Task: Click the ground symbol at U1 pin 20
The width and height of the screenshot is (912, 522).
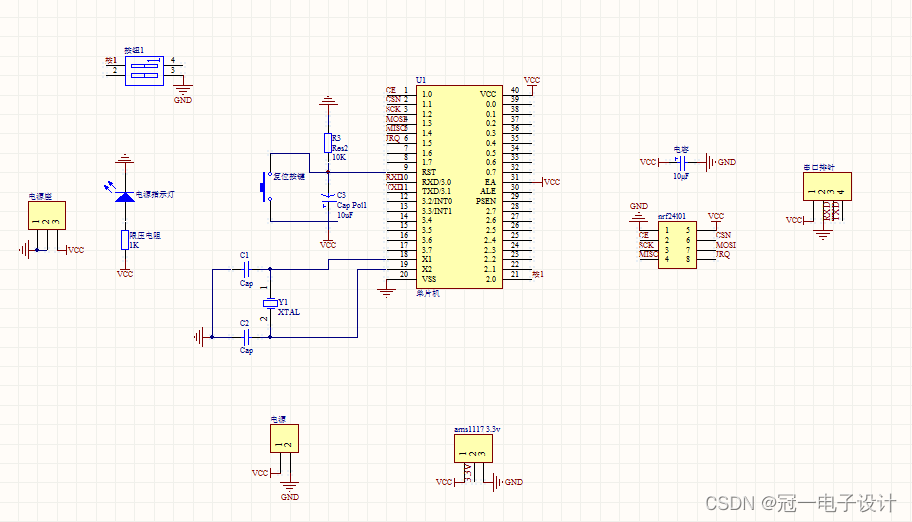Action: 386,293
